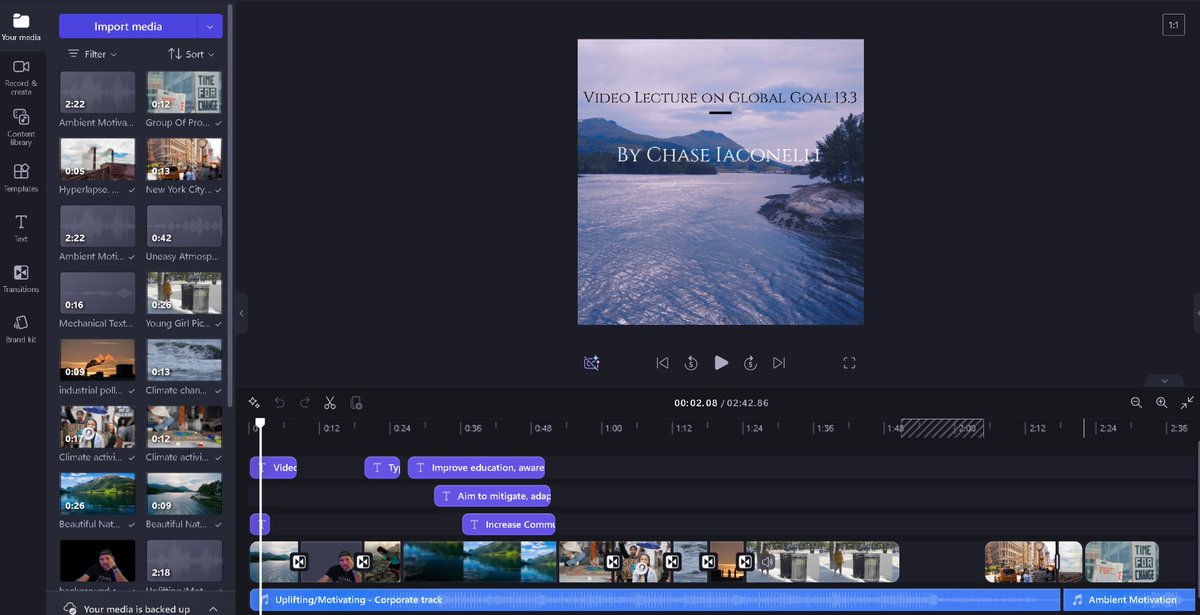Click transition between speaker and hiker clips

tap(363, 562)
